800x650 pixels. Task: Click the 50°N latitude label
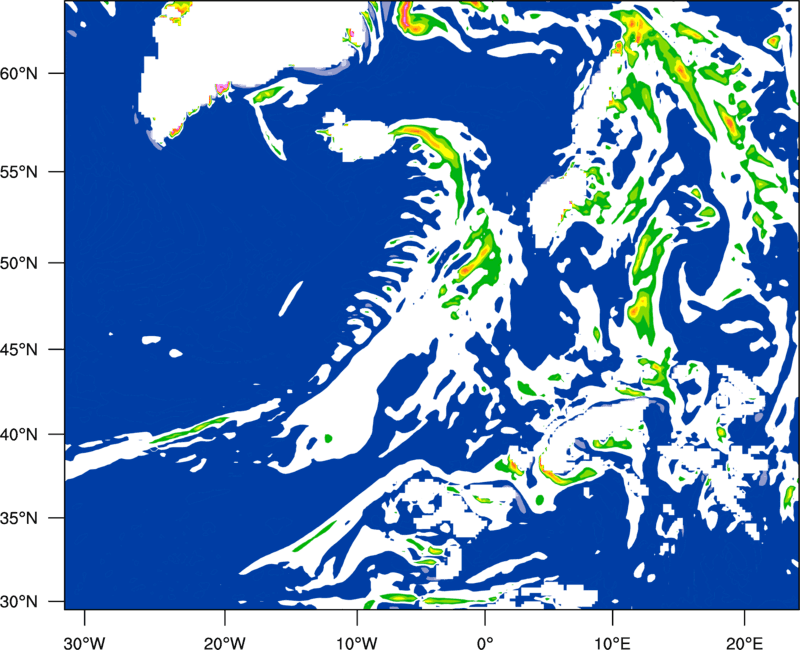(18, 264)
